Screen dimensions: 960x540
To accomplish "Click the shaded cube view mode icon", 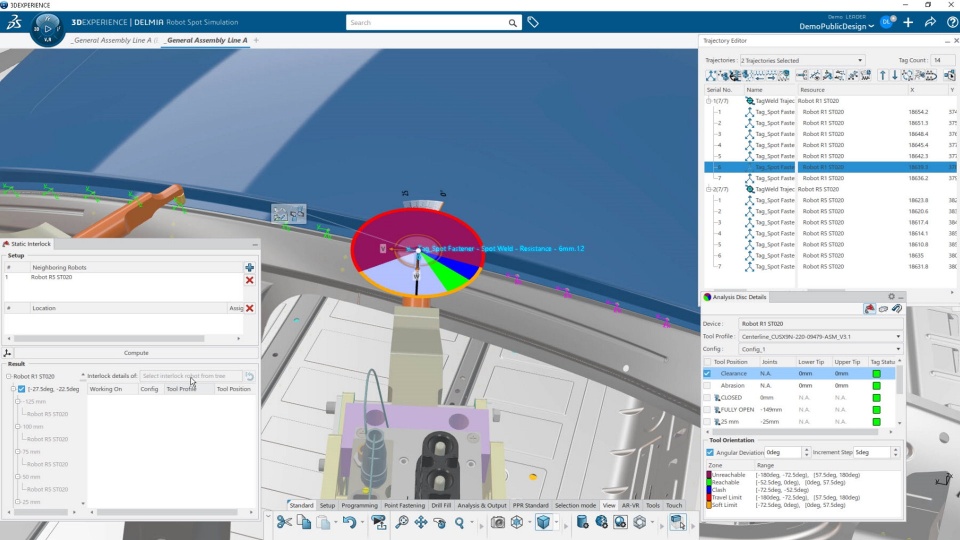I will pos(543,522).
